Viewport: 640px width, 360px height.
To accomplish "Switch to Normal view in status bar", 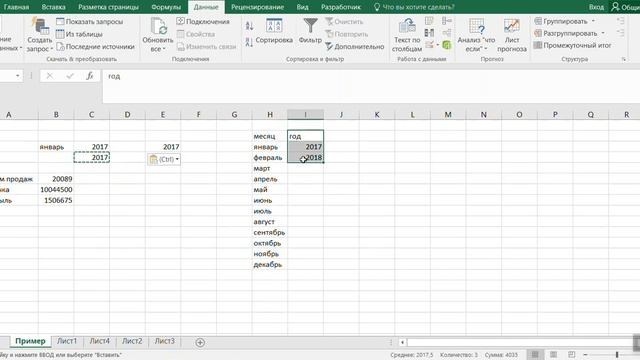I will point(535,355).
